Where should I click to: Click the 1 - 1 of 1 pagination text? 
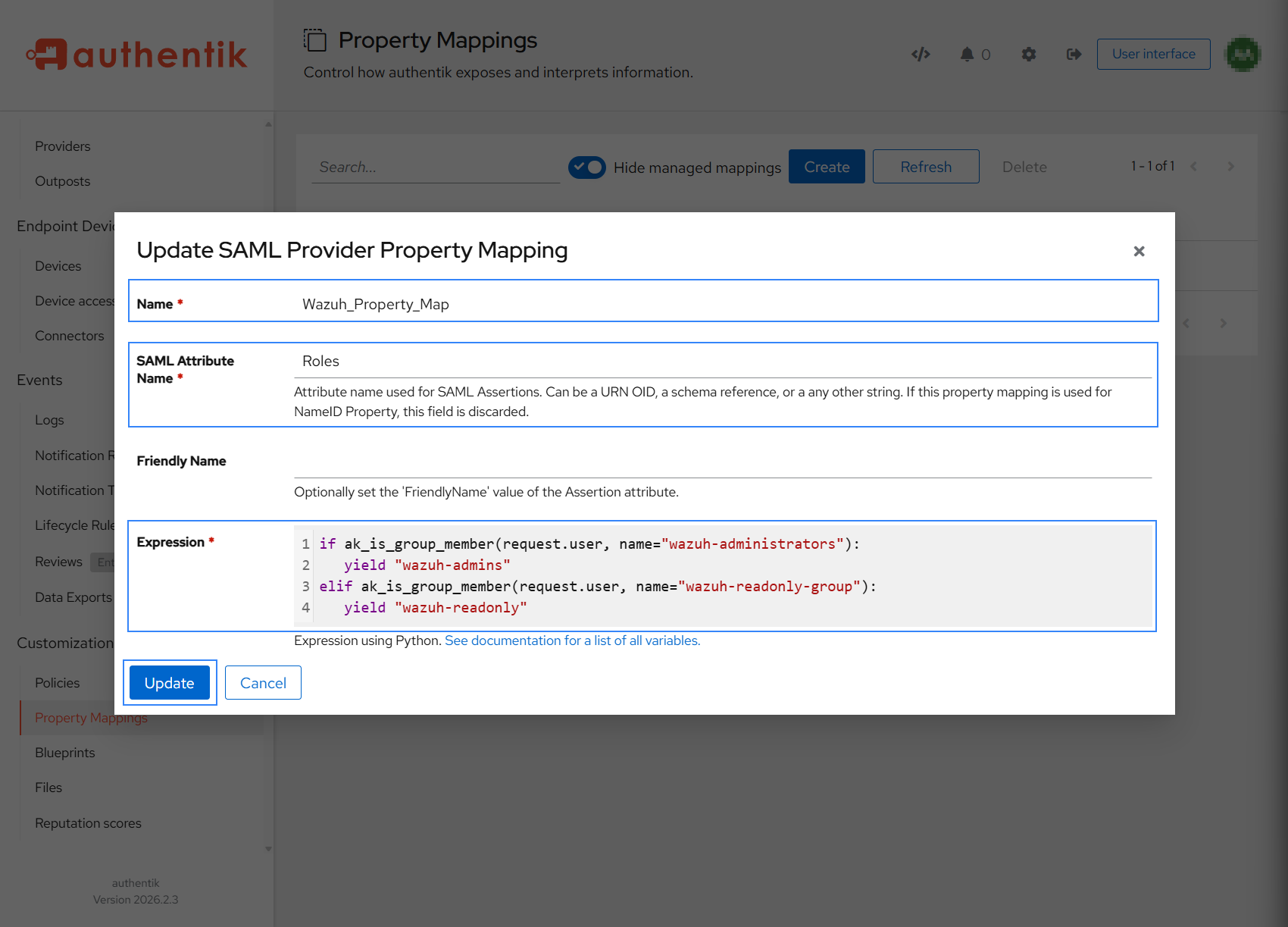tap(1152, 166)
